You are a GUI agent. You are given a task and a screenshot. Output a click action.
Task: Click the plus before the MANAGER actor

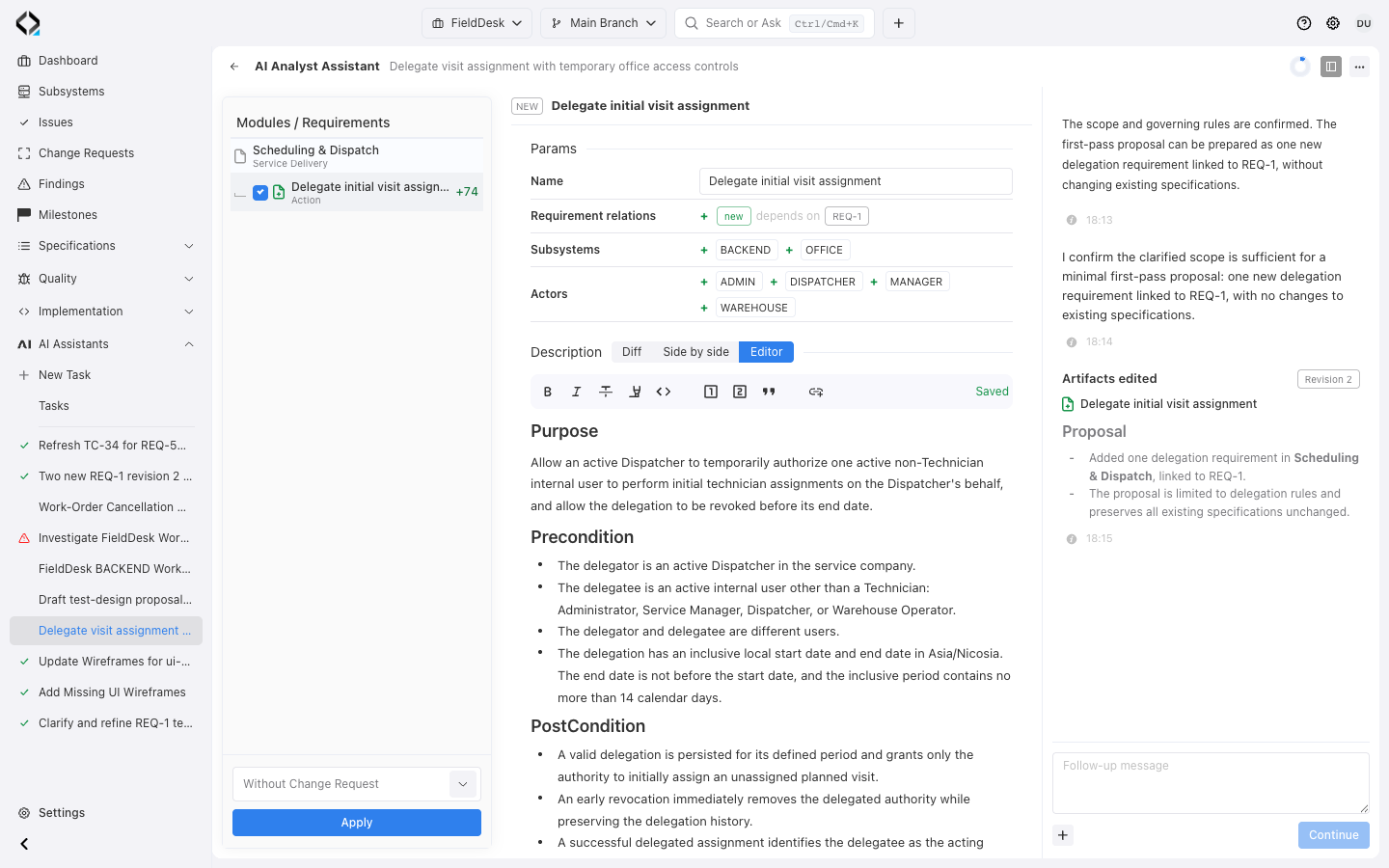point(874,283)
